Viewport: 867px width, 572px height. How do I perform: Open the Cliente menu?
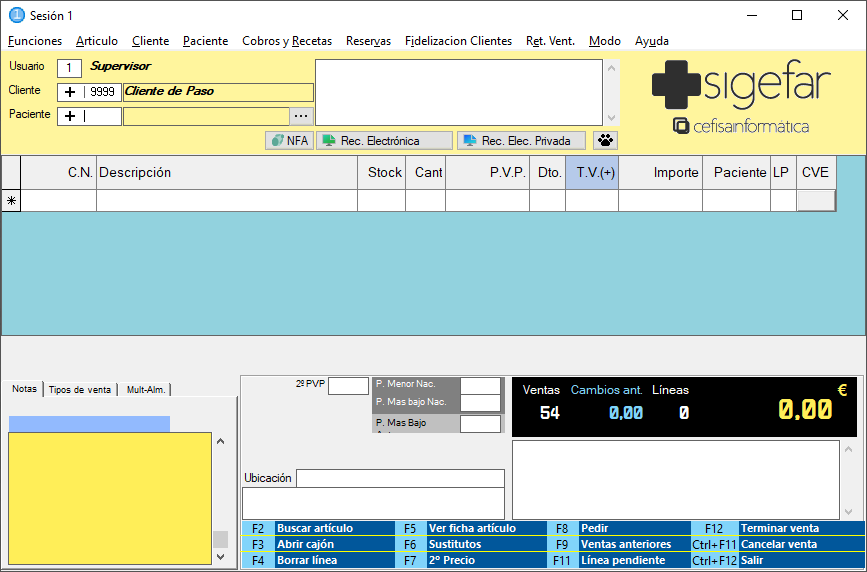[150, 41]
